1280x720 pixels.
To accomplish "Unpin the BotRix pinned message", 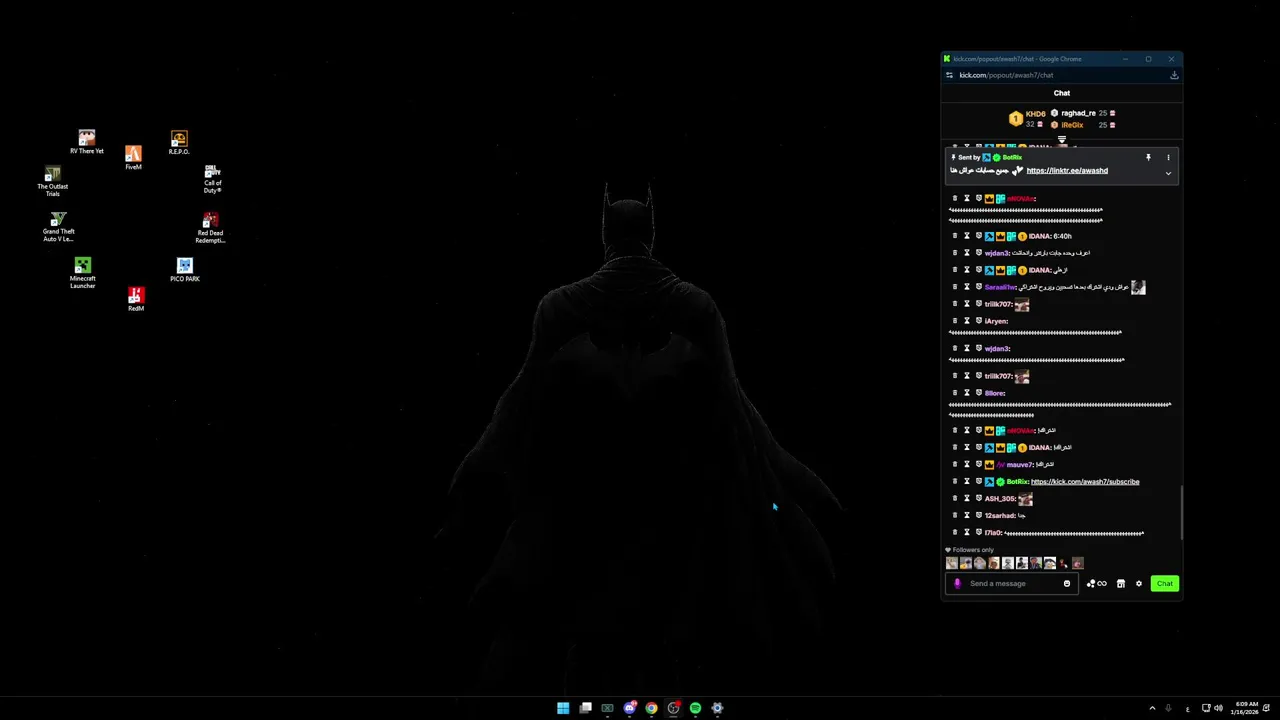I will coord(1148,157).
